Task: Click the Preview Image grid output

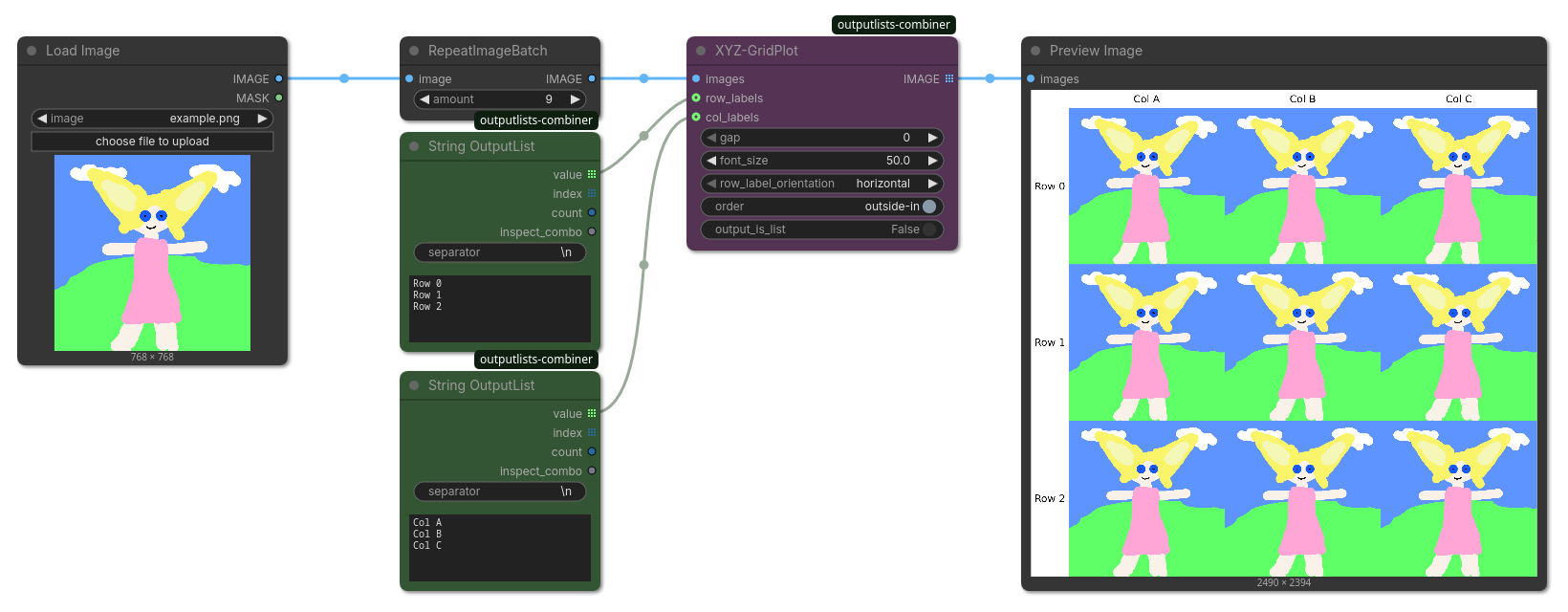Action: pos(1284,333)
